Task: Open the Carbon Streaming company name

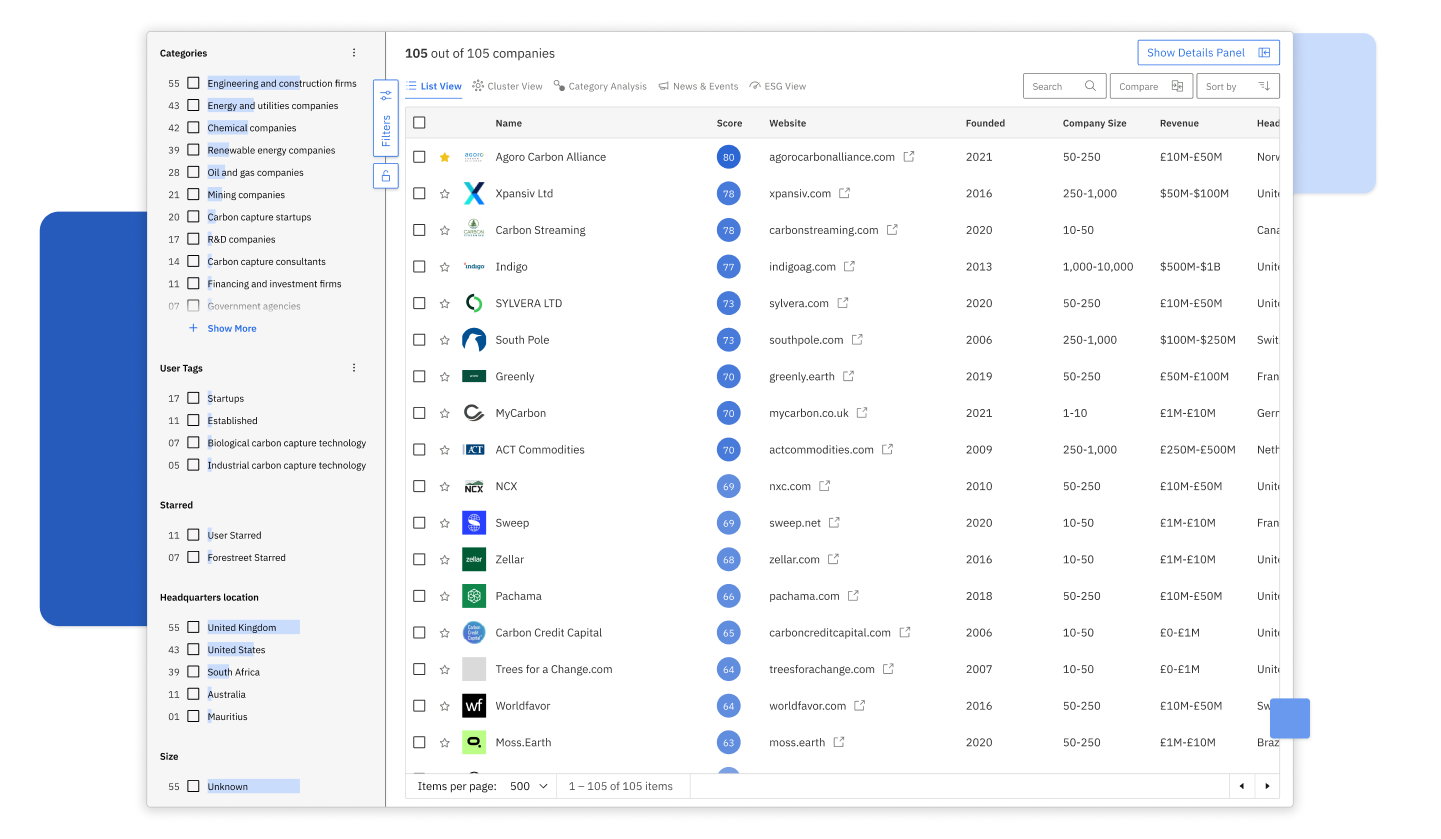Action: coord(540,230)
